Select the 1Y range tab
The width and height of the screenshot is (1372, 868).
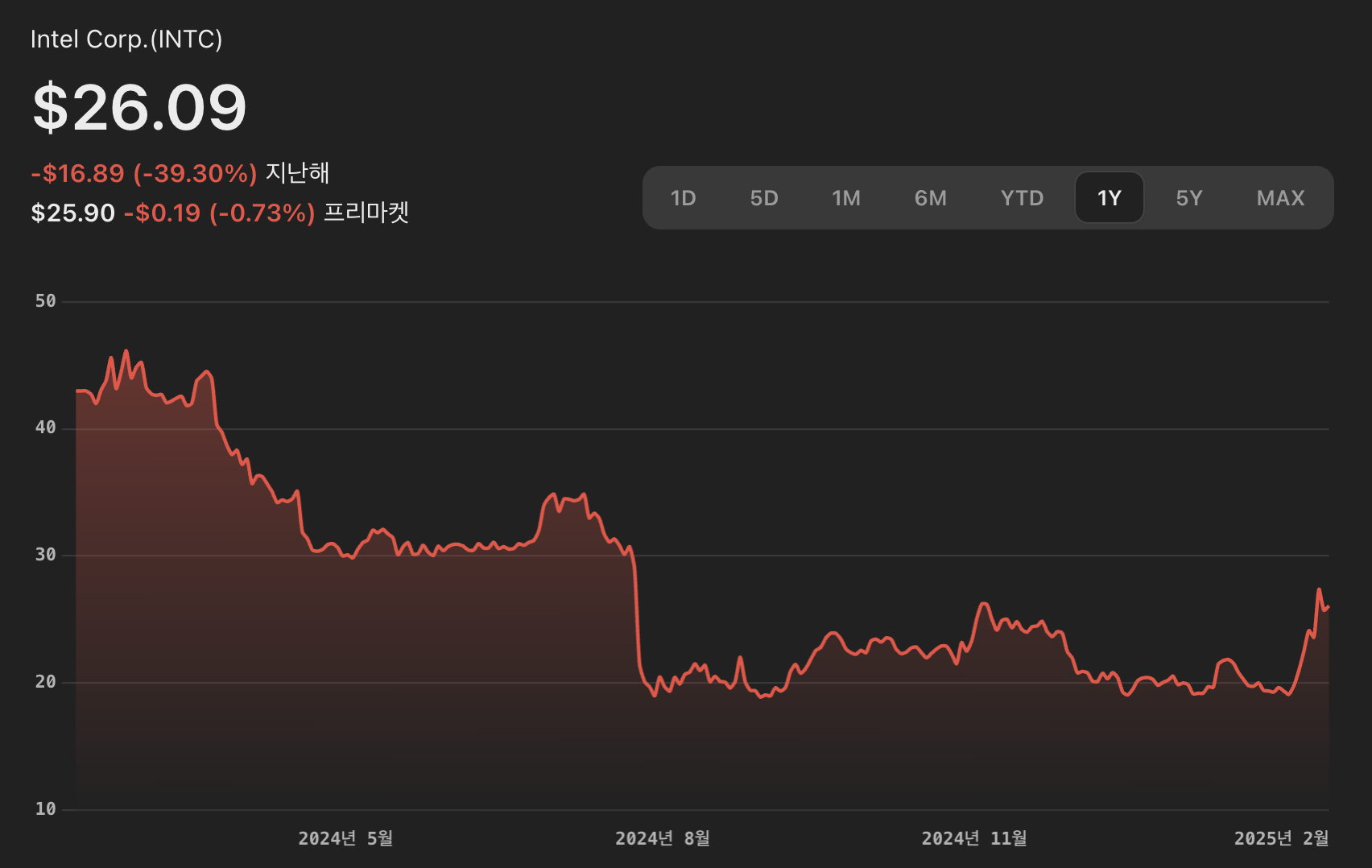pyautogui.click(x=1110, y=198)
